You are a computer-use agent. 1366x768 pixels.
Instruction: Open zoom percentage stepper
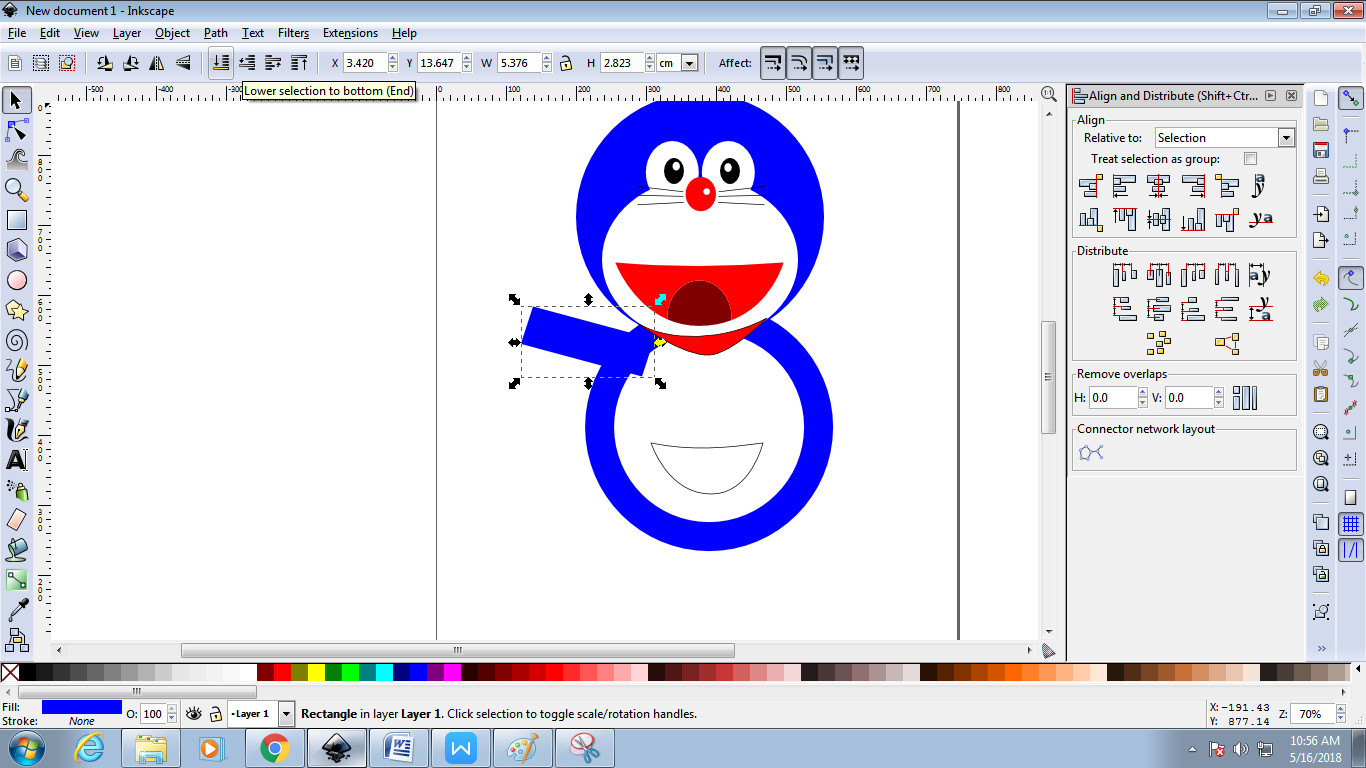(x=1340, y=714)
